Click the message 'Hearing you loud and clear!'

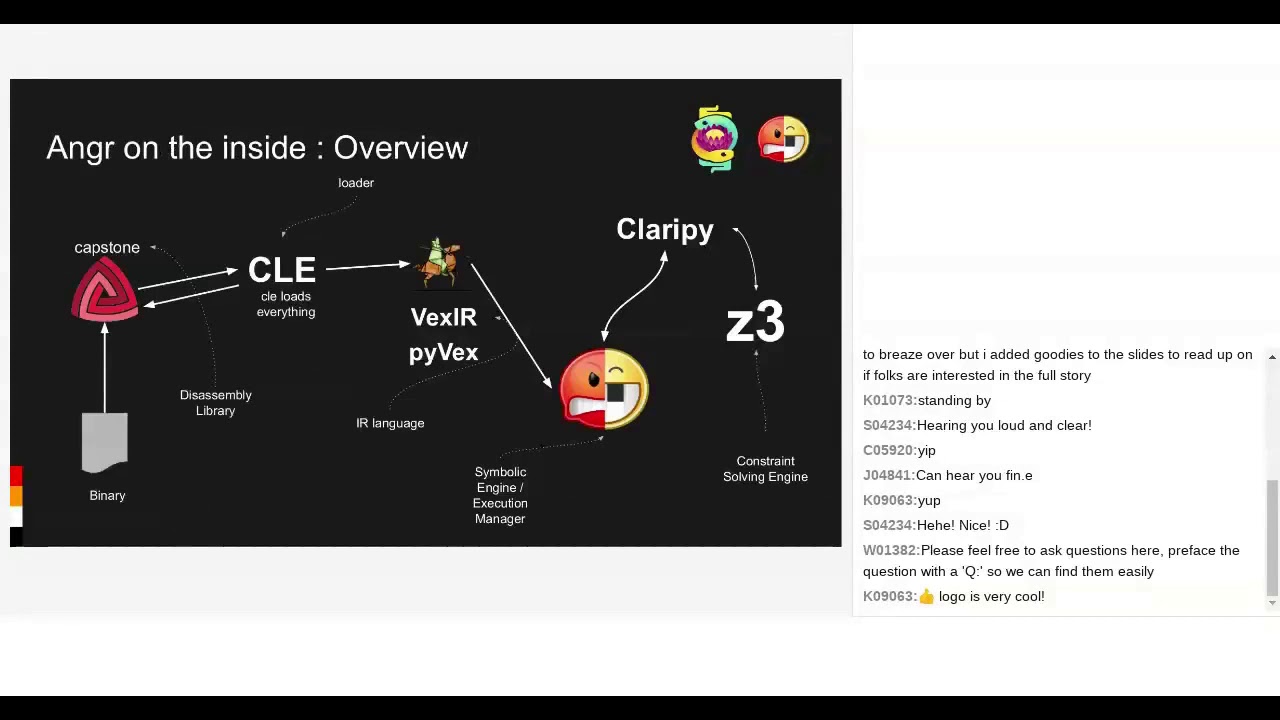tap(1004, 425)
